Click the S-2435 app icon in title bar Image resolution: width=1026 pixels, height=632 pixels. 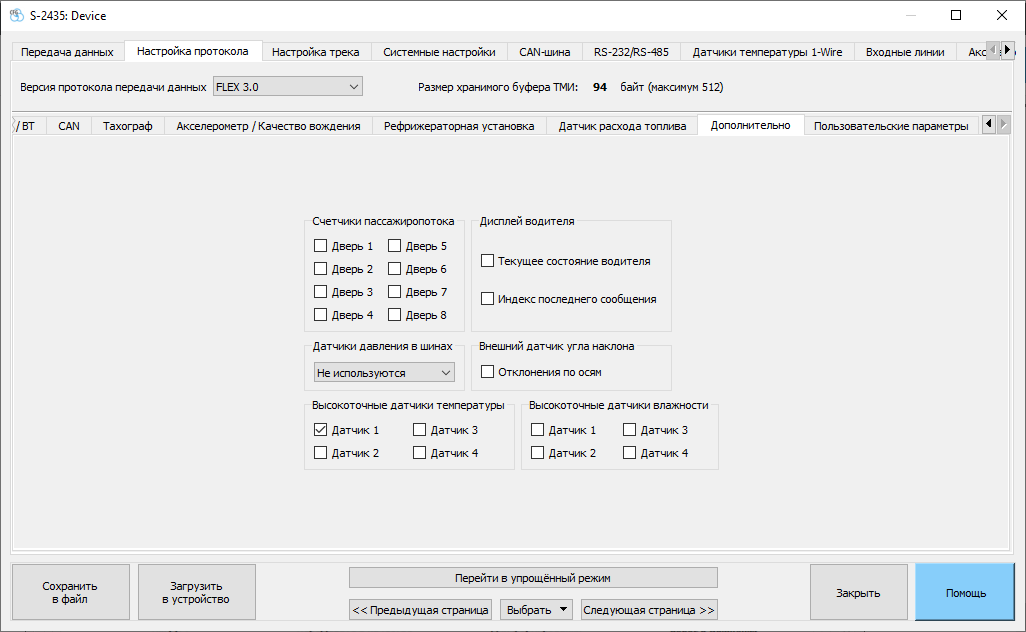(16, 15)
